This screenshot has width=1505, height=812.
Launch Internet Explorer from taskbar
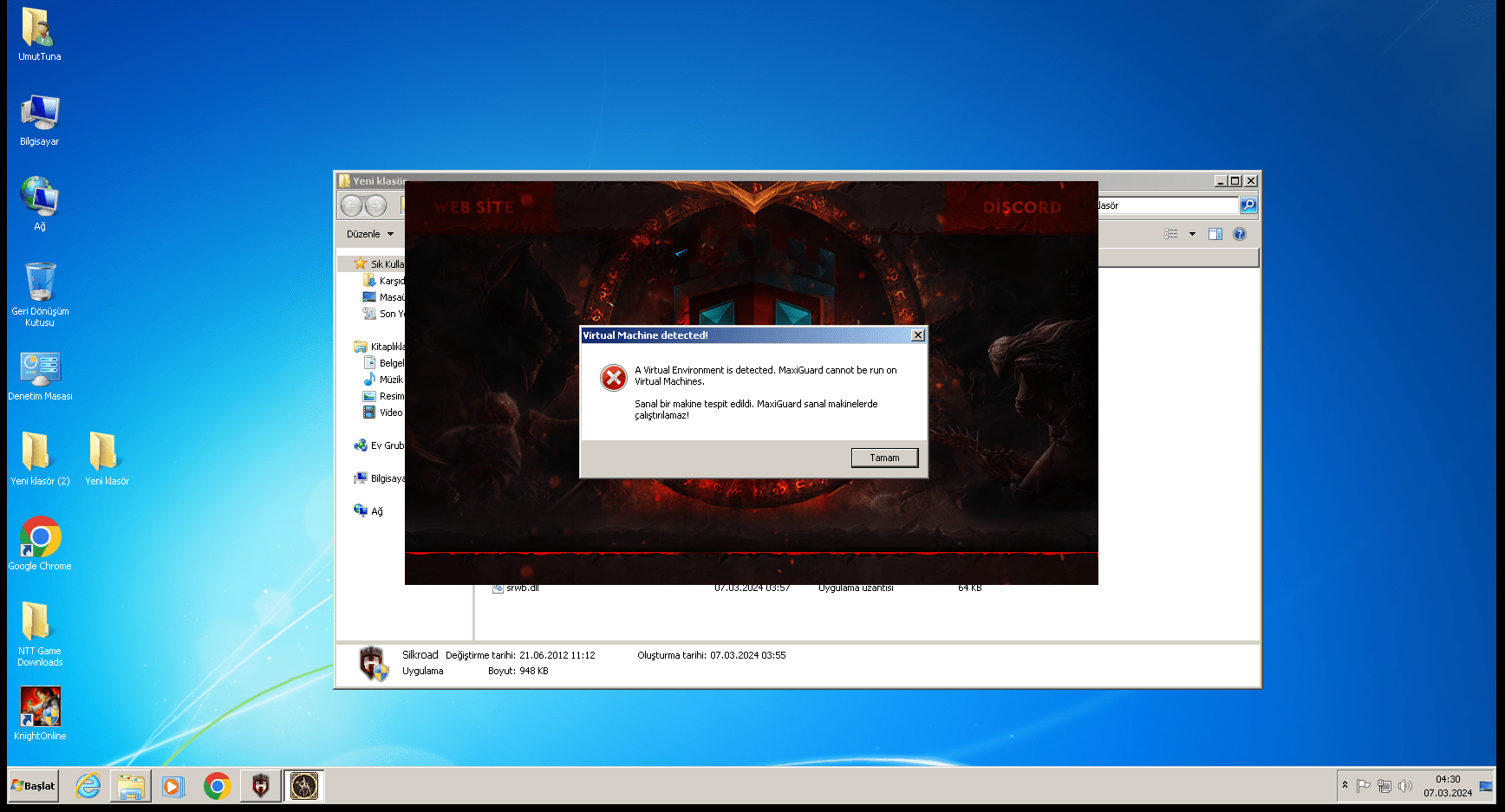[x=88, y=786]
